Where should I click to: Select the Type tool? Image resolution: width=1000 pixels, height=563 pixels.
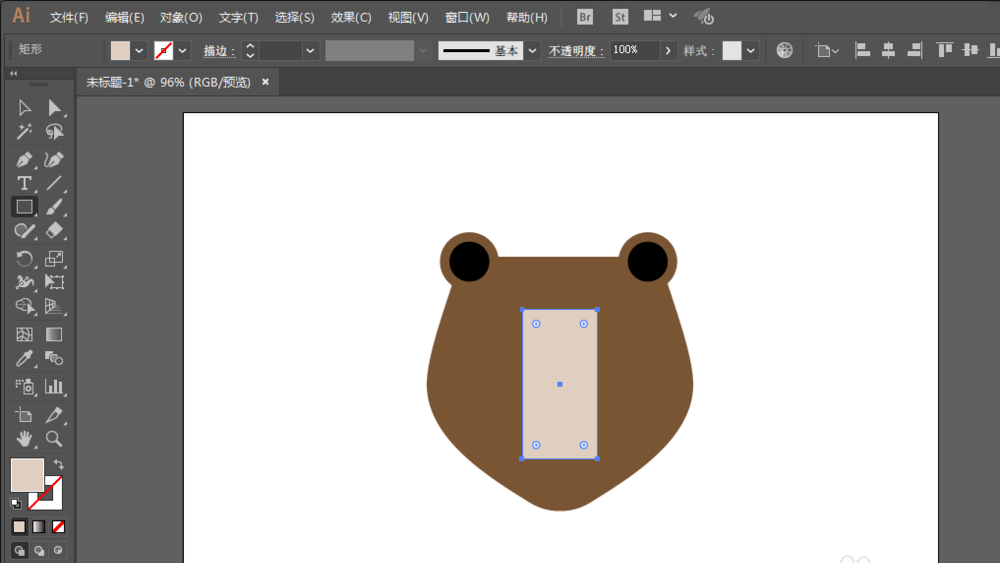point(24,184)
